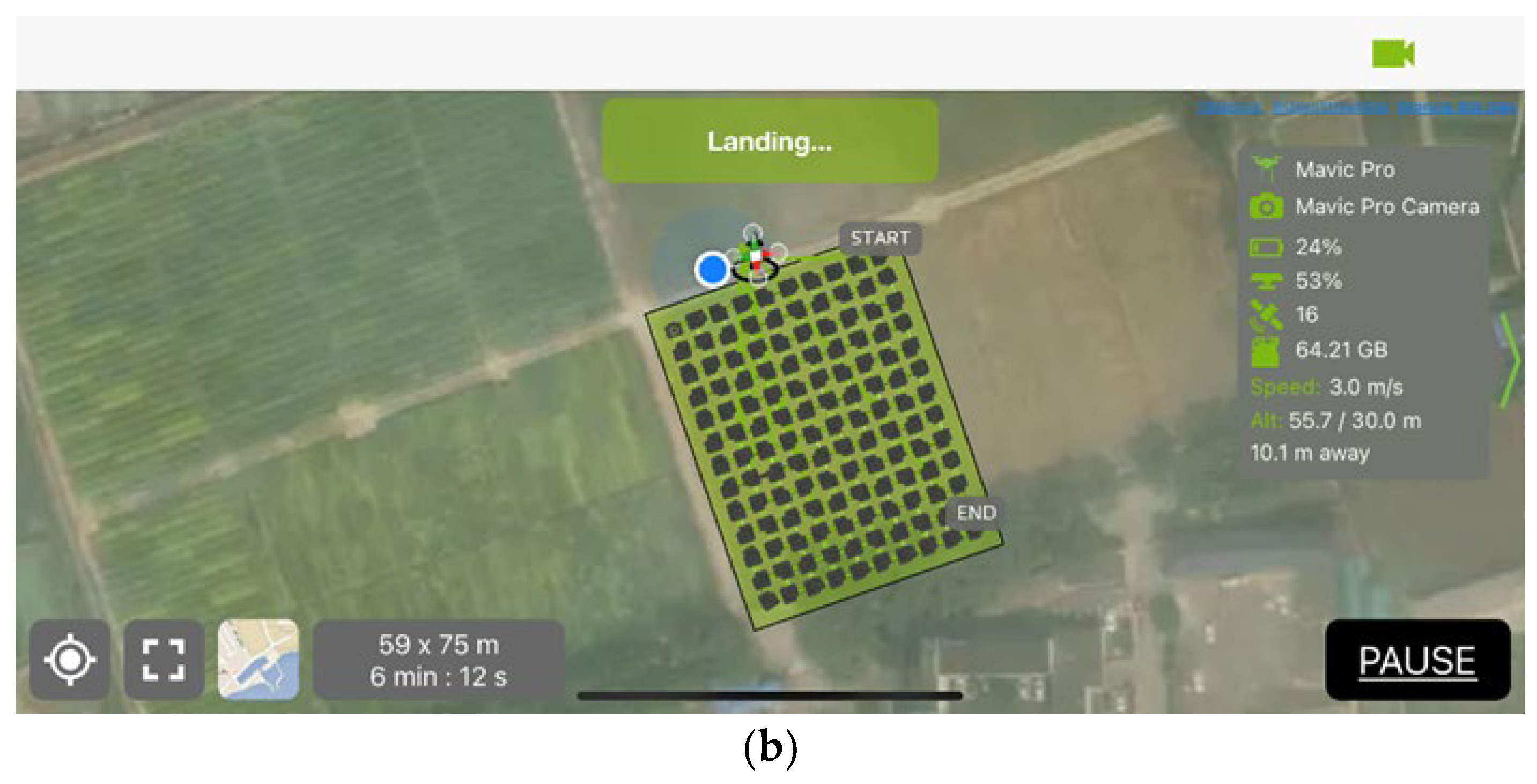Image resolution: width=1537 pixels, height=784 pixels.
Task: Tap the Landing... status banner
Action: click(x=770, y=142)
